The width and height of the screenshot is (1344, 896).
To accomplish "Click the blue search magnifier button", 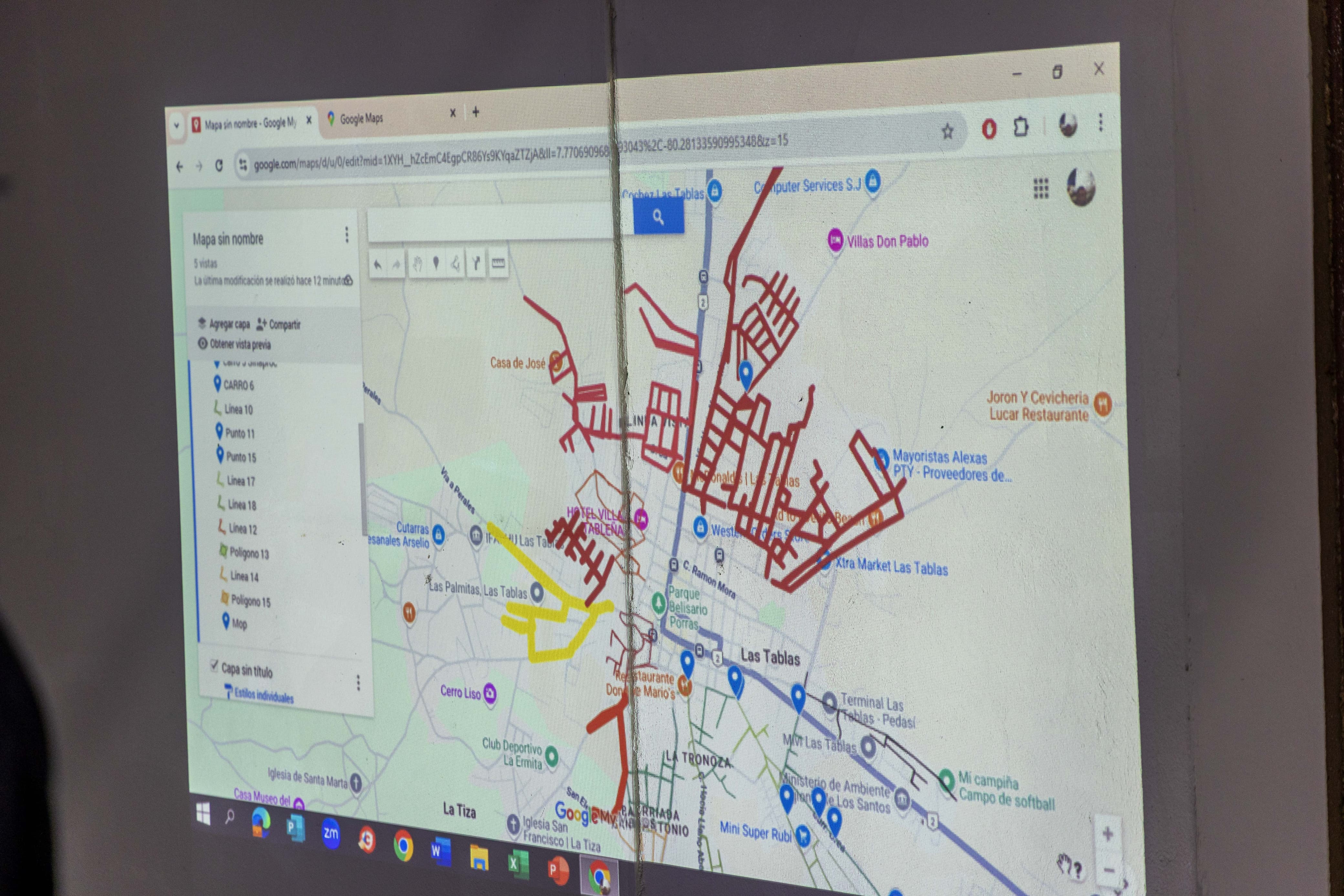I will [x=658, y=216].
